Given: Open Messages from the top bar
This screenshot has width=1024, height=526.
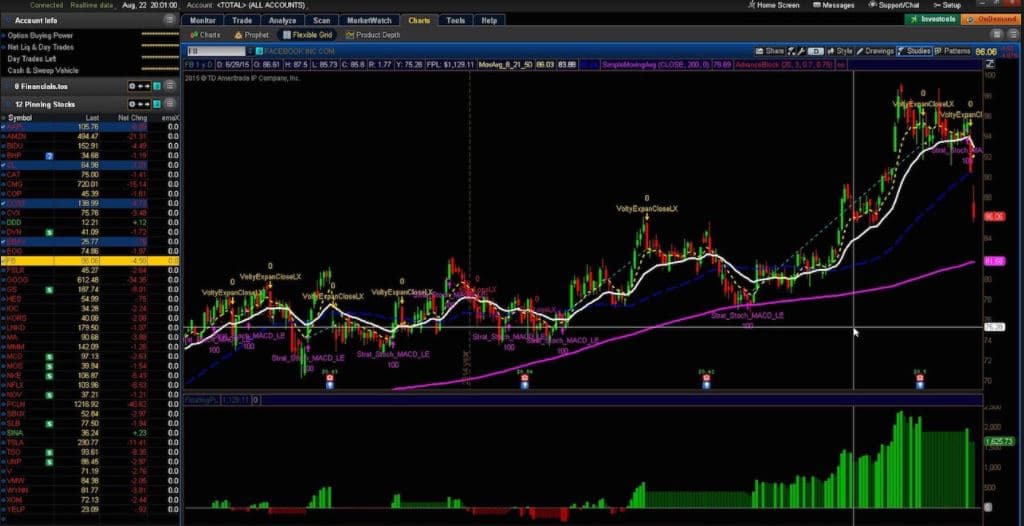Looking at the screenshot, I should coord(834,5).
